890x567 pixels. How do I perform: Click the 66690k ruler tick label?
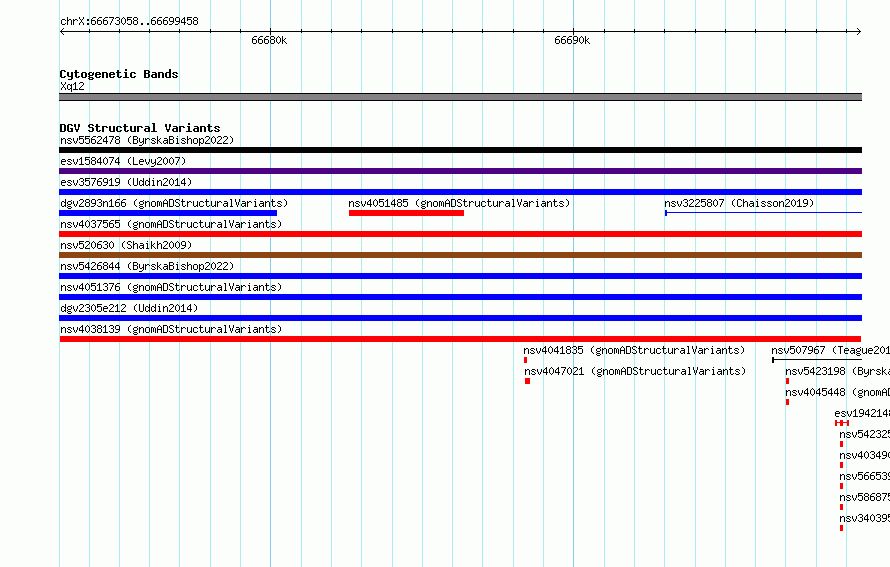point(572,40)
